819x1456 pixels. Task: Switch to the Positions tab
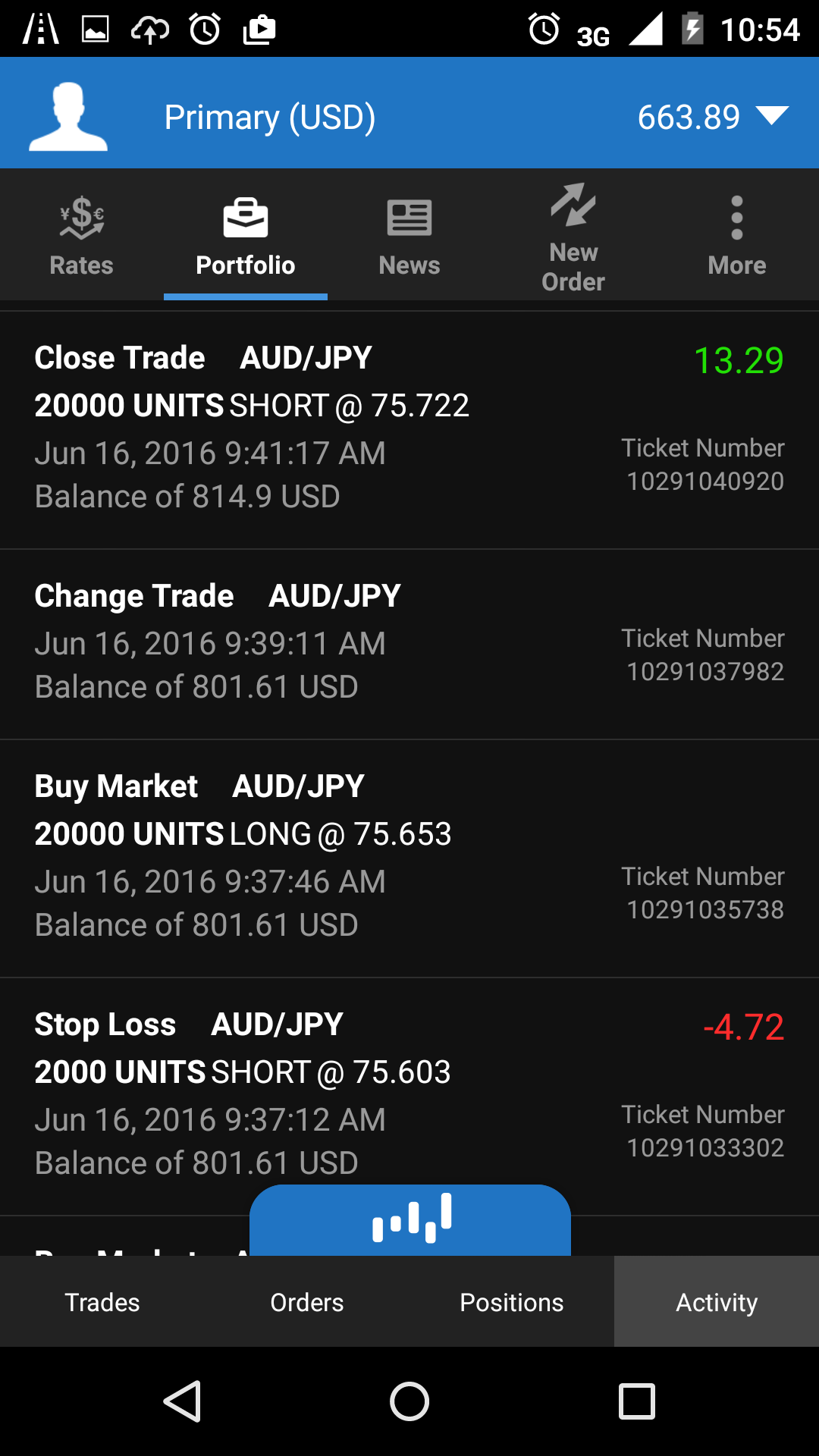[512, 1302]
